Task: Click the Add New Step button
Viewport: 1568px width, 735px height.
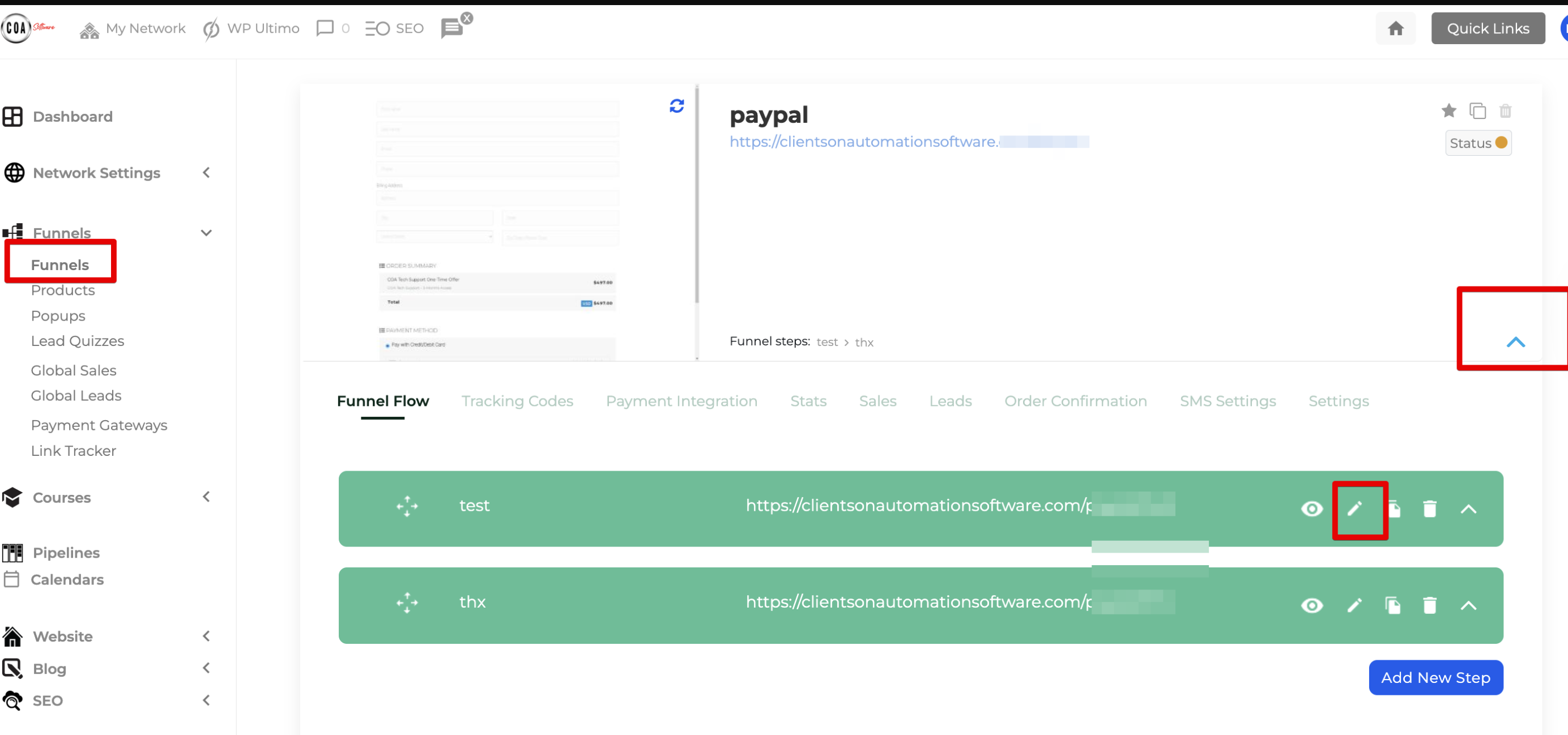Action: (x=1435, y=677)
